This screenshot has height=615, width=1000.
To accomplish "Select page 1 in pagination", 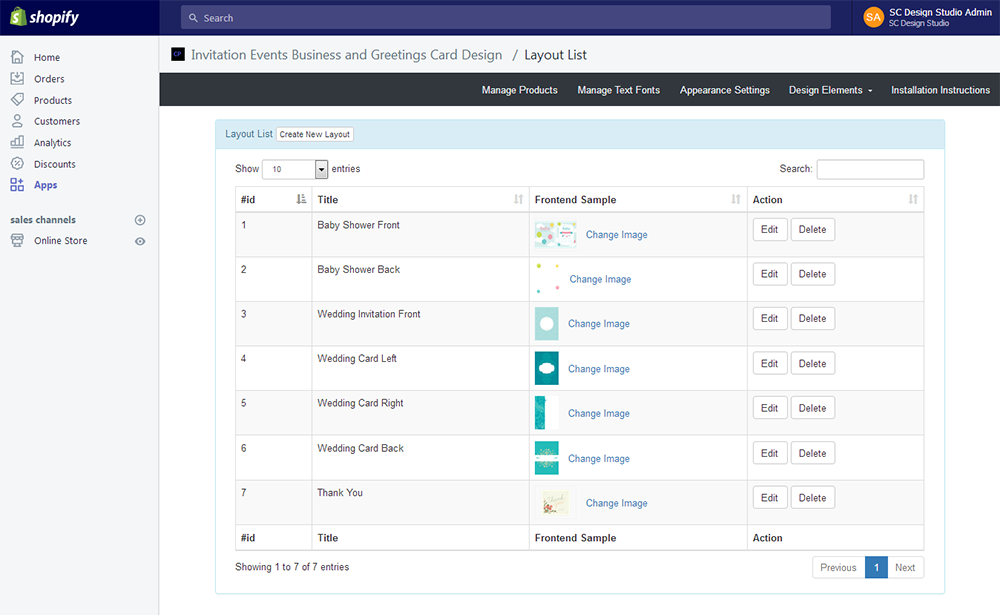I will 876,567.
